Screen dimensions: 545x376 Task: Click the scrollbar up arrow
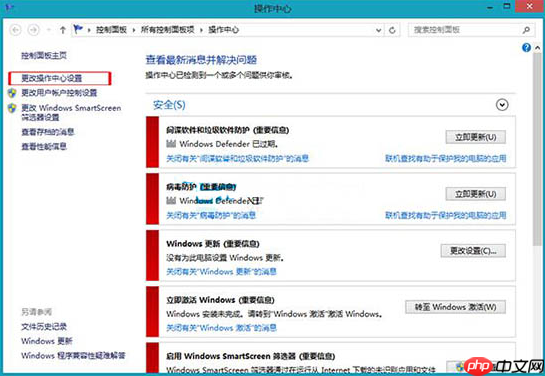[537, 48]
